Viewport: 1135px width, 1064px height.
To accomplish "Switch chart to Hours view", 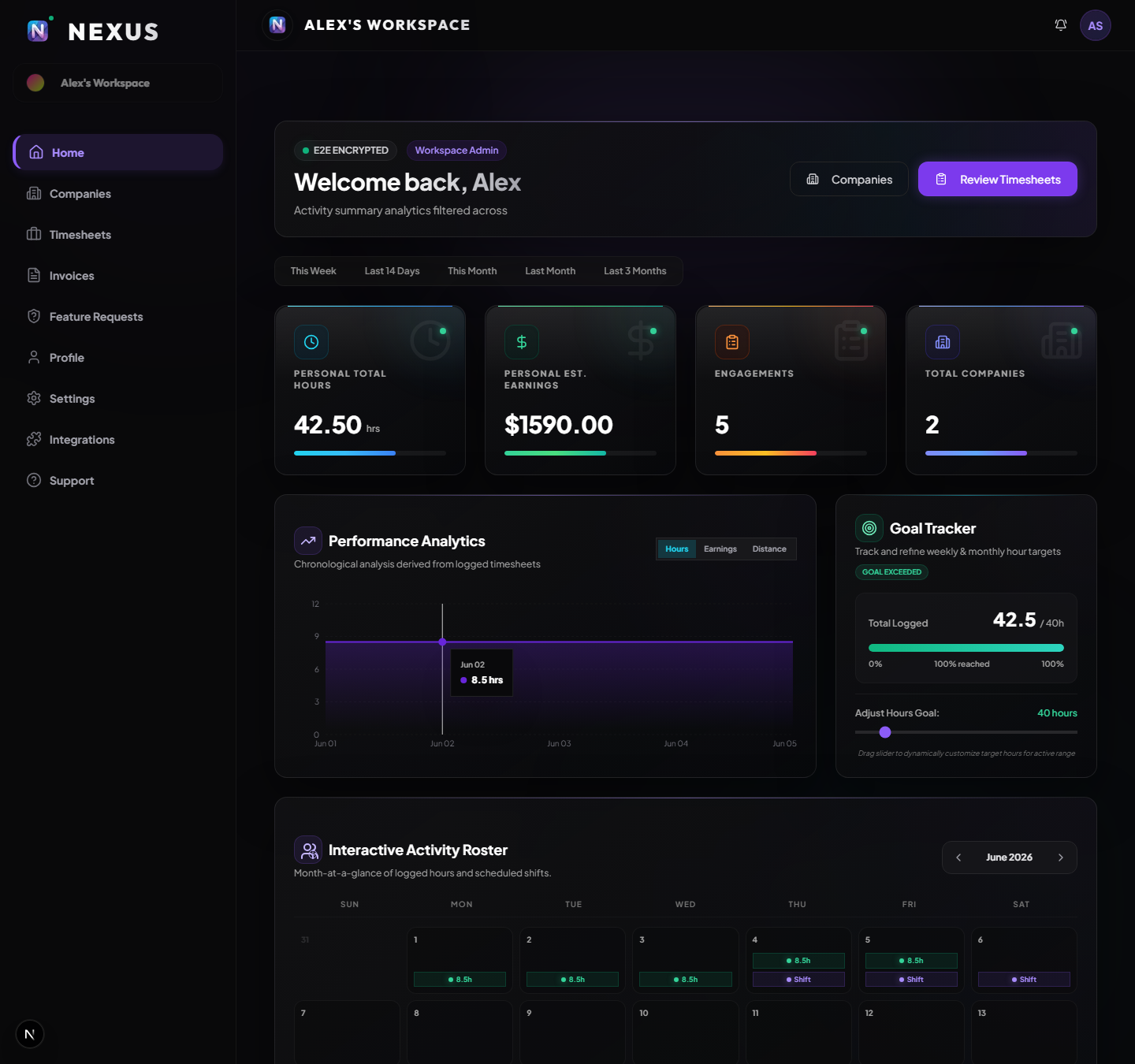I will coord(676,549).
